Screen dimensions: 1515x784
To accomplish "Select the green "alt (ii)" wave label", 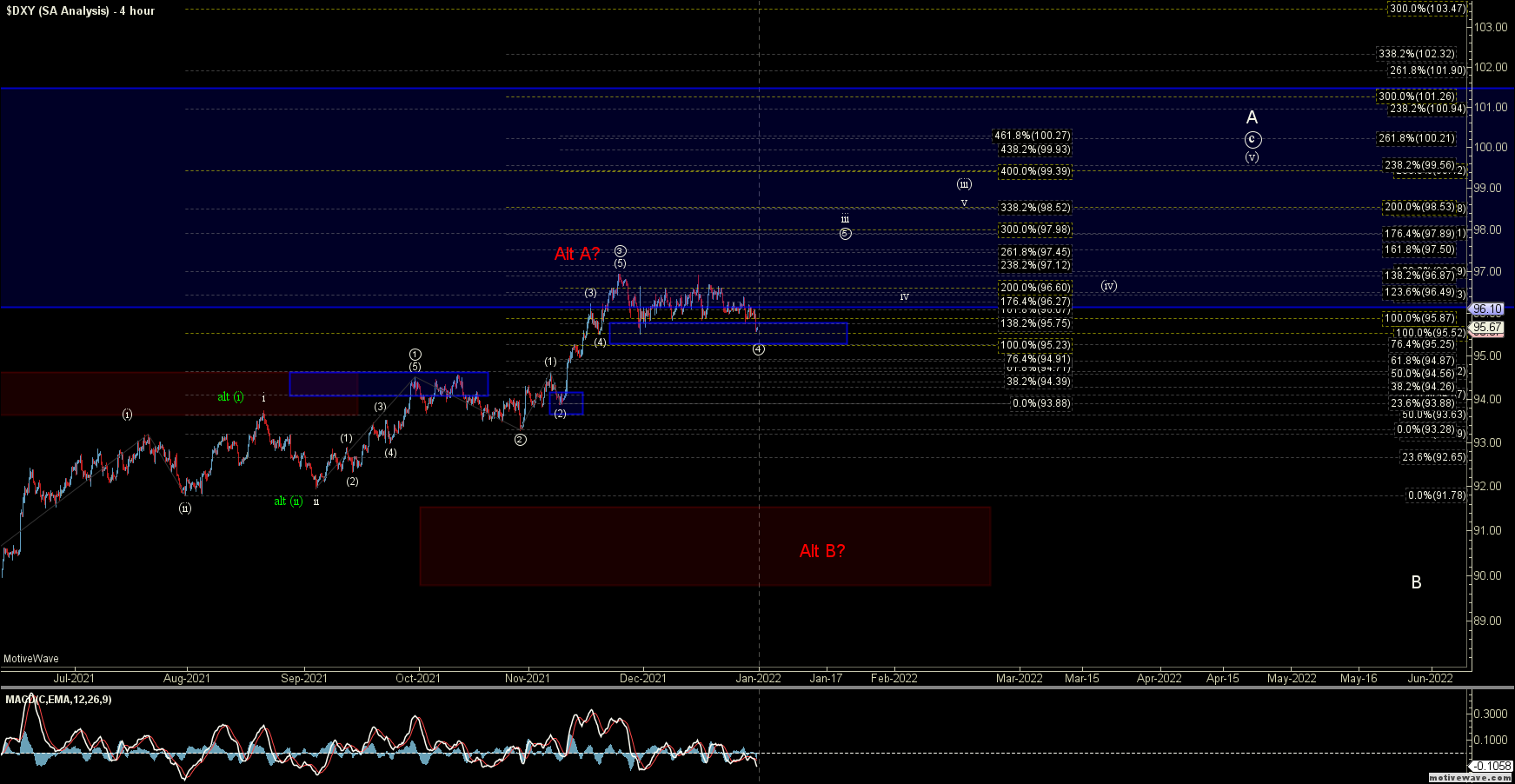I will click(x=289, y=502).
